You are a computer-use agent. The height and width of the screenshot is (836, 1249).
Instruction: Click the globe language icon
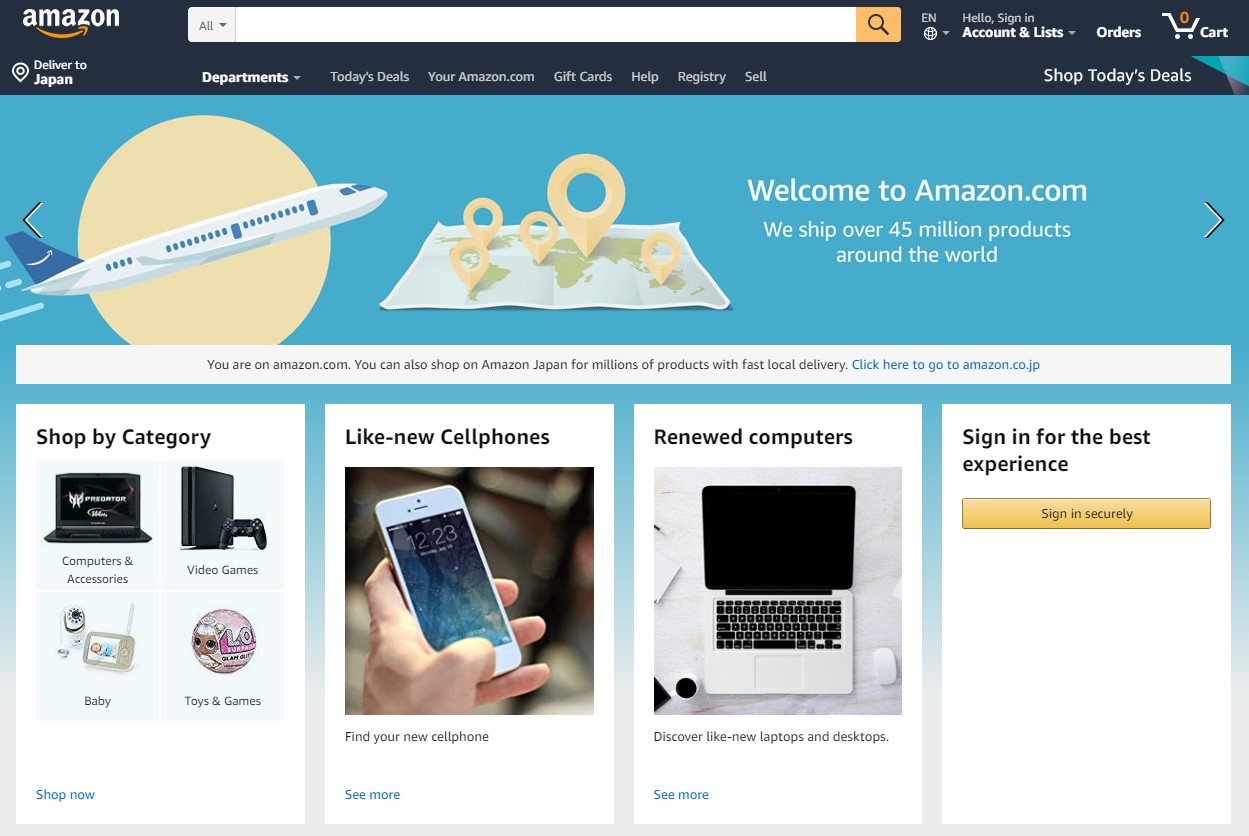[930, 33]
